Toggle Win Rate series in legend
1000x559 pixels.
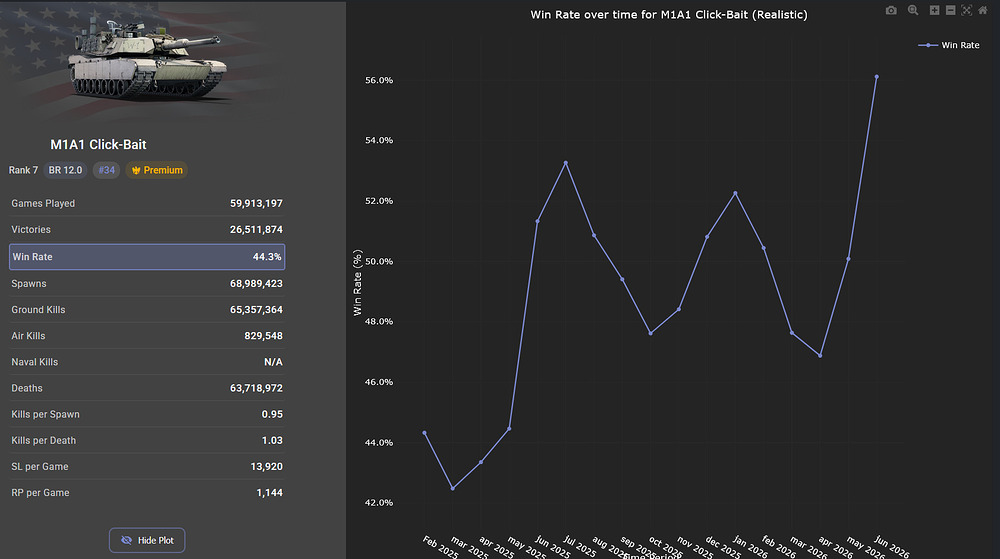pos(949,45)
